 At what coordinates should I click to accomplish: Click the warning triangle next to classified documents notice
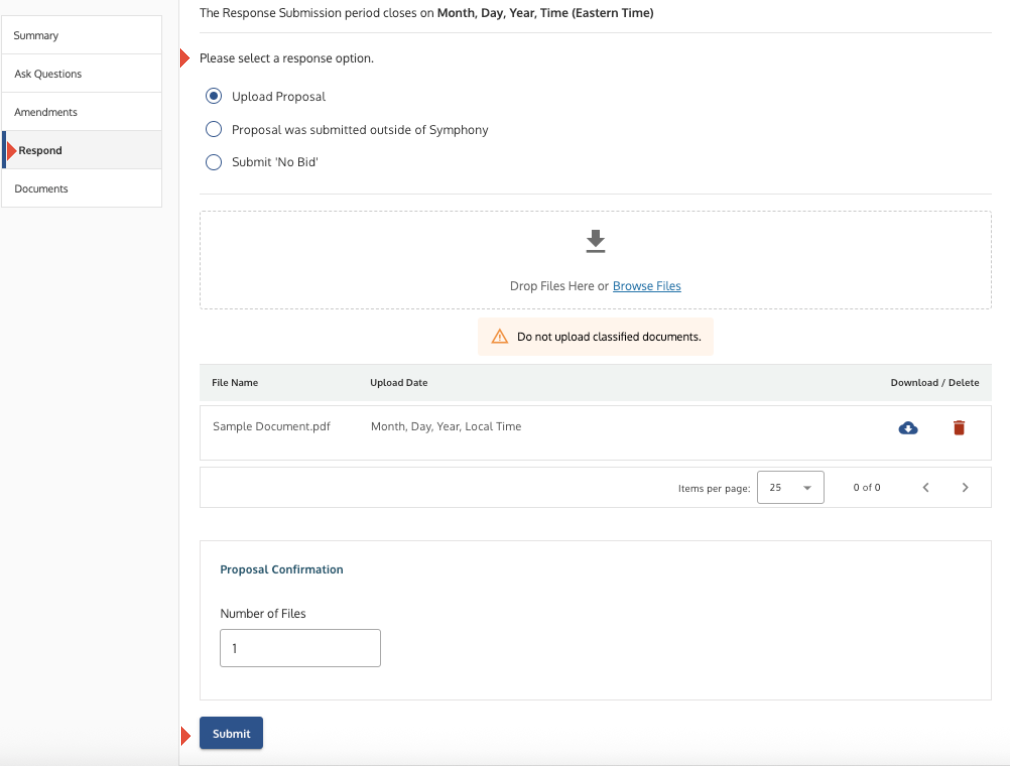[498, 336]
